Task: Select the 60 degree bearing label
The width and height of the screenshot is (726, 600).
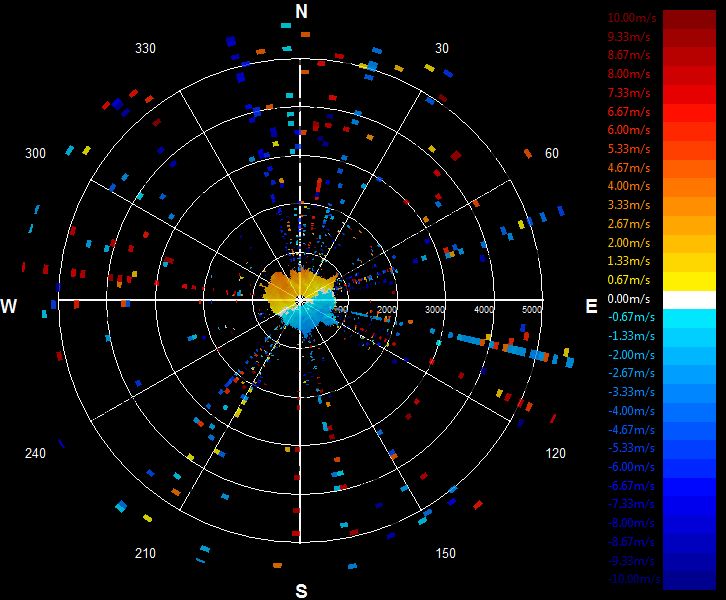Action: [551, 153]
